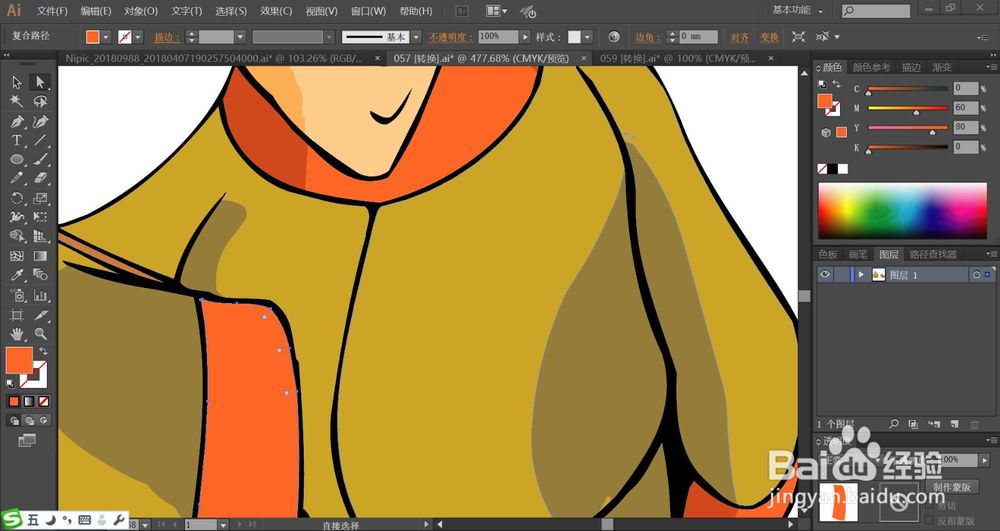
Task: Select the Scale tool
Action: [x=40, y=198]
